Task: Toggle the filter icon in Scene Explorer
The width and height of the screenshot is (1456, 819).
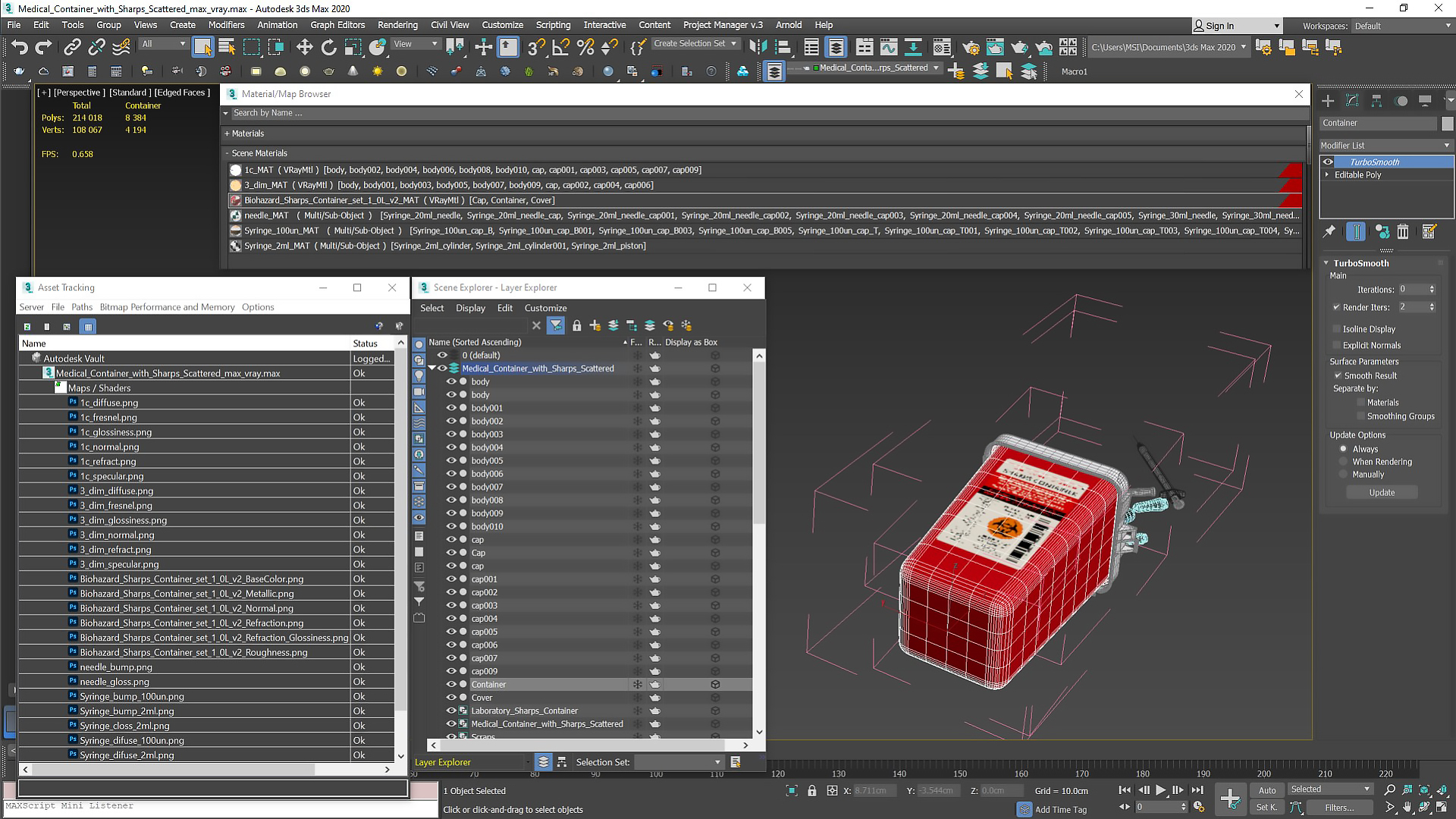Action: click(556, 325)
